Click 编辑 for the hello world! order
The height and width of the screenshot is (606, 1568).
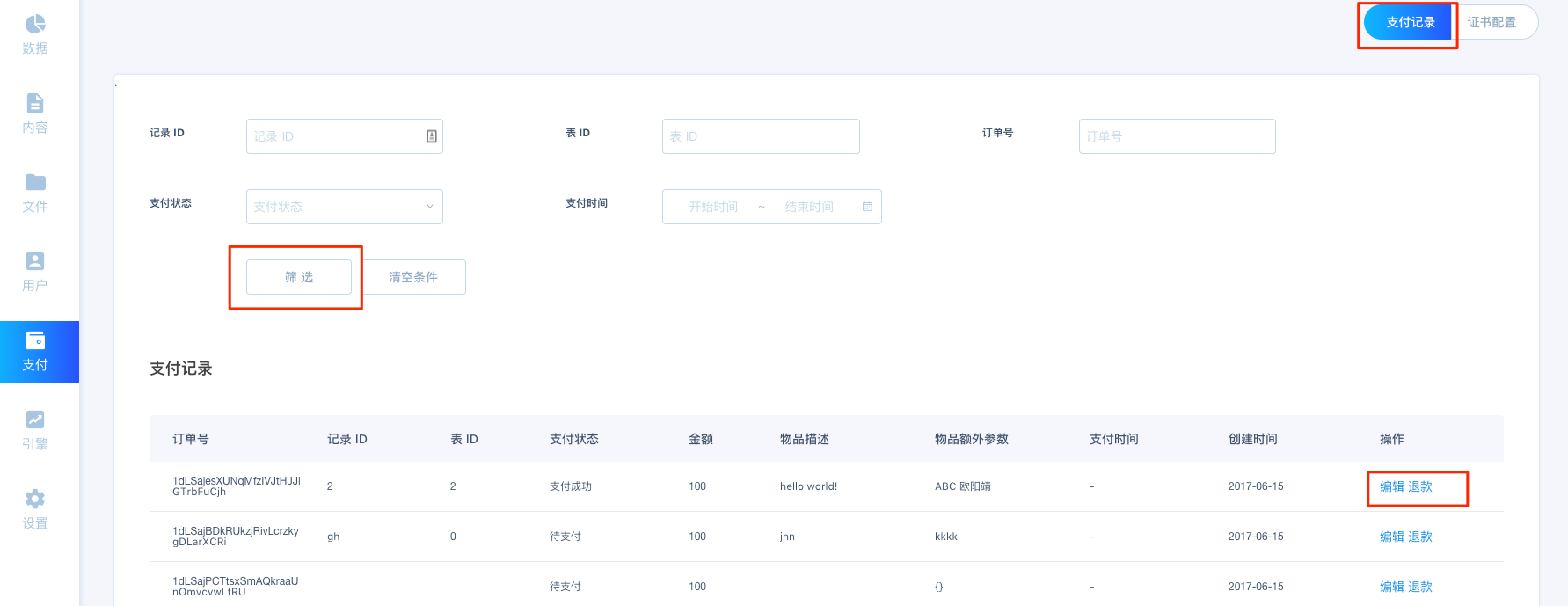click(1391, 486)
